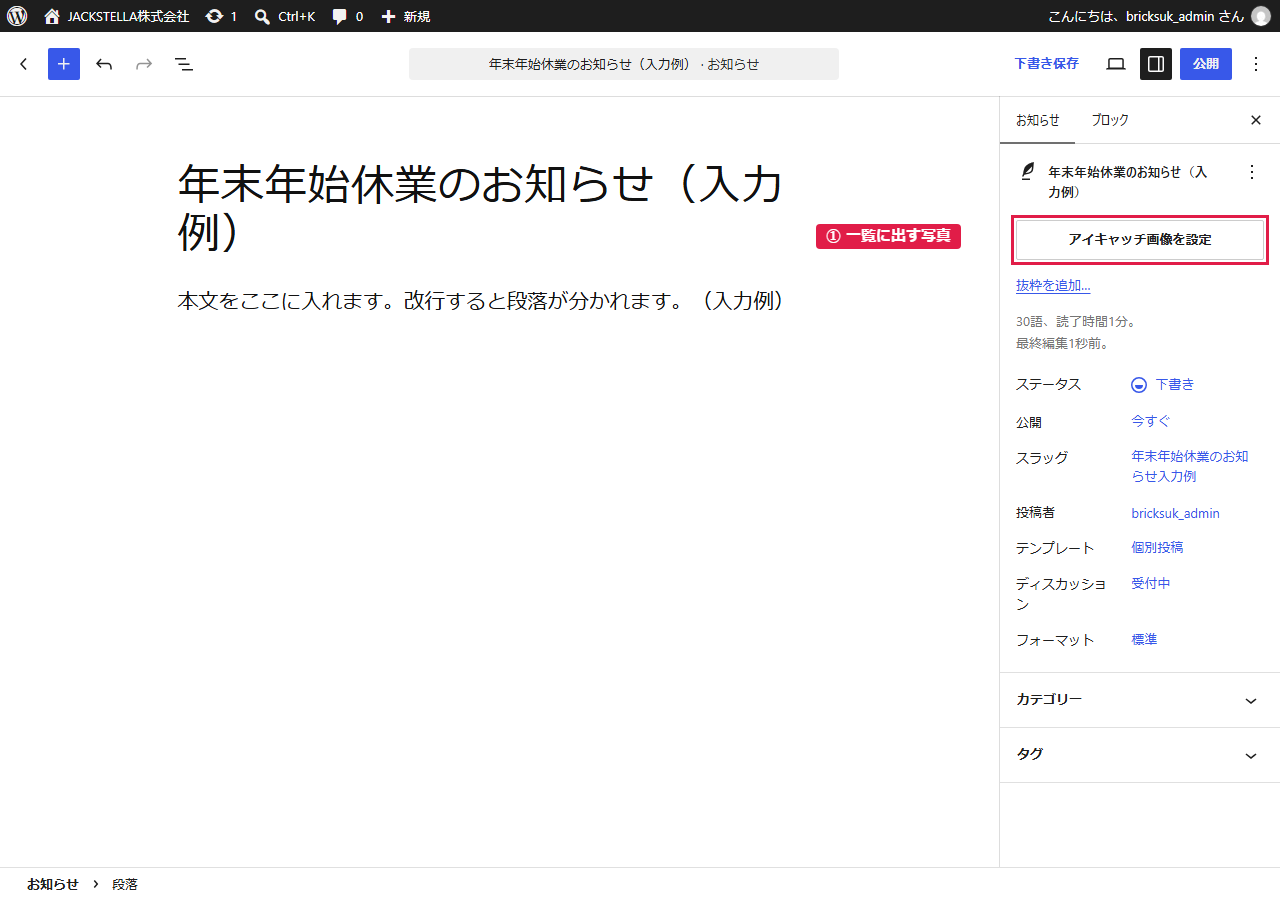
Task: Open discussion setting 受付中
Action: point(1151,583)
